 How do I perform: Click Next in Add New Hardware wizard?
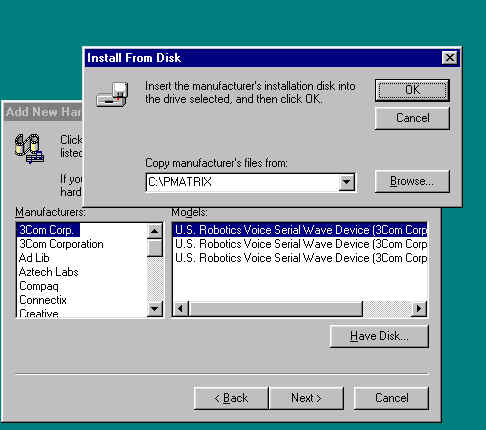click(x=306, y=398)
